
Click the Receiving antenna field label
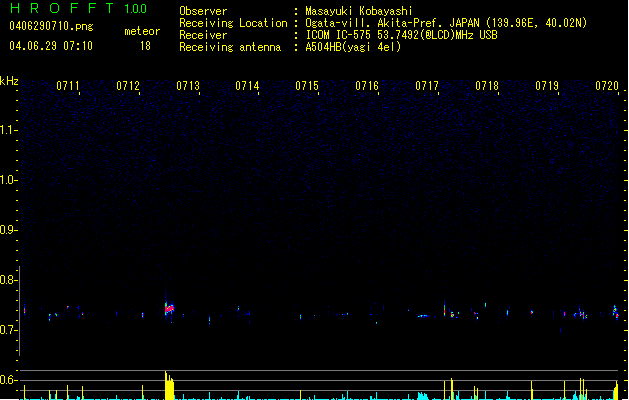pos(230,47)
